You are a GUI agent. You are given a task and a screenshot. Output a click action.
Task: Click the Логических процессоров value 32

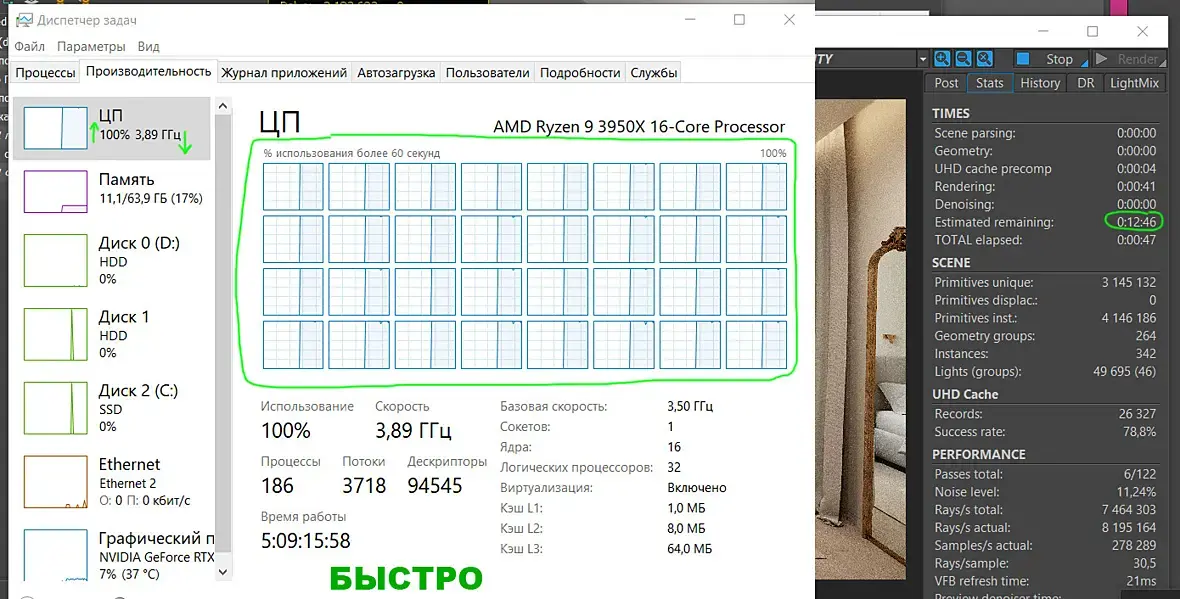[674, 467]
